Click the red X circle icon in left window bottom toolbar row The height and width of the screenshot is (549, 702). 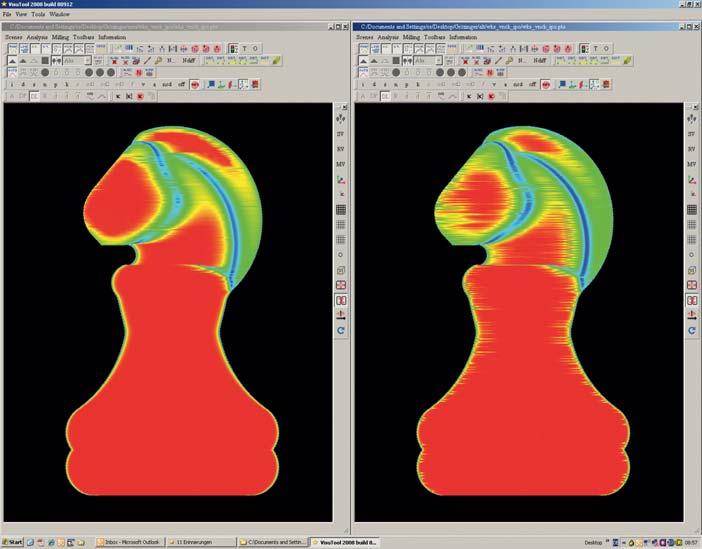(140, 96)
